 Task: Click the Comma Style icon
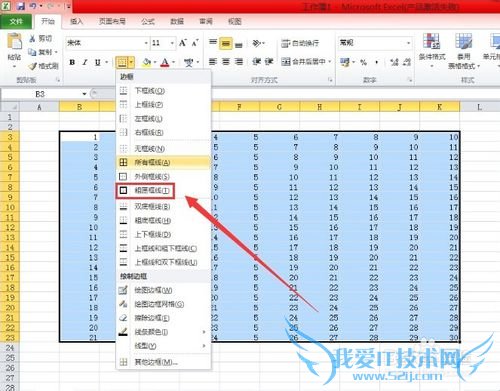coord(377,62)
